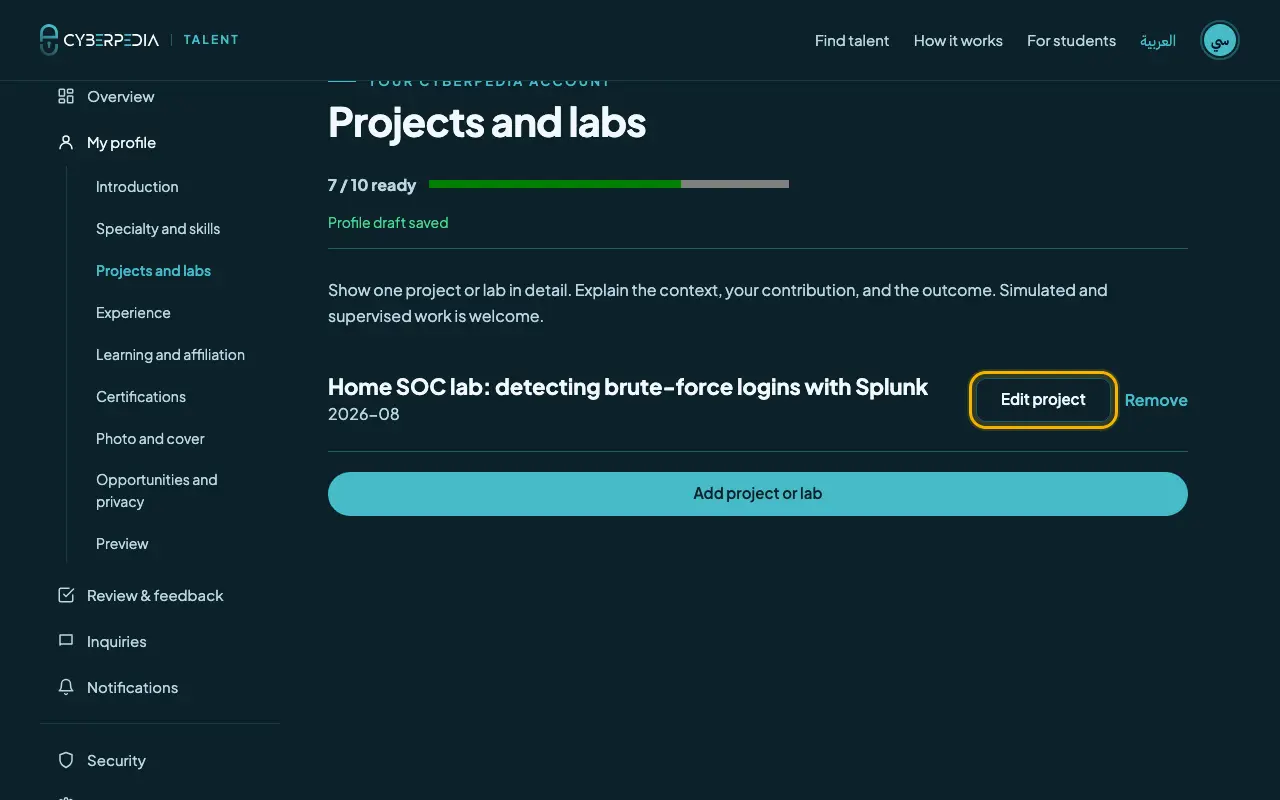The image size is (1280, 800).
Task: Click the project date 2026-08
Action: 364,414
